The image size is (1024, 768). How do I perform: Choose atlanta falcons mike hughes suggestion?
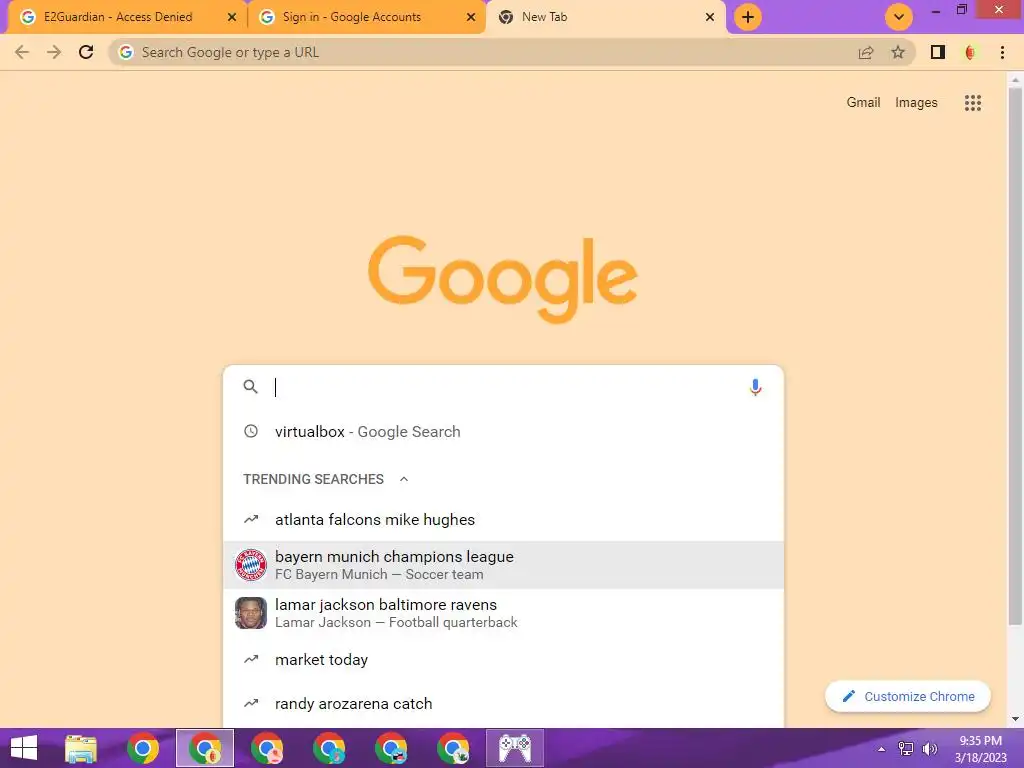point(503,520)
